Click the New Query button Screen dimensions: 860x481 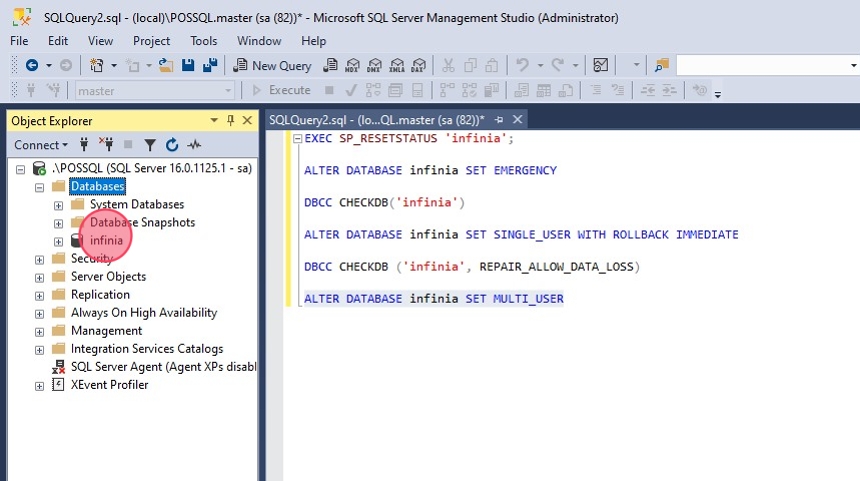[273, 65]
